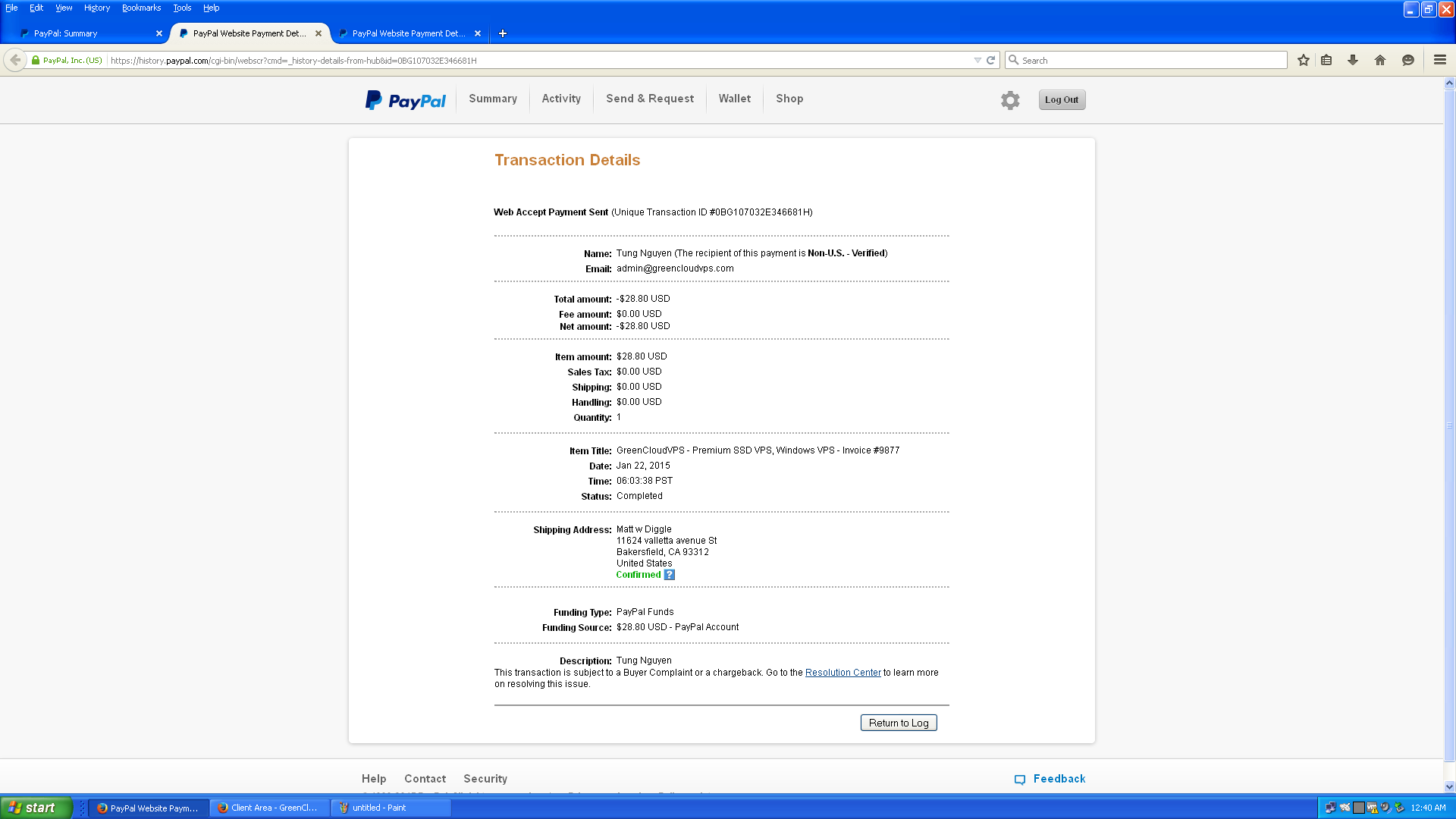Open the Bookmarks menu
The height and width of the screenshot is (819, 1456).
coord(141,8)
